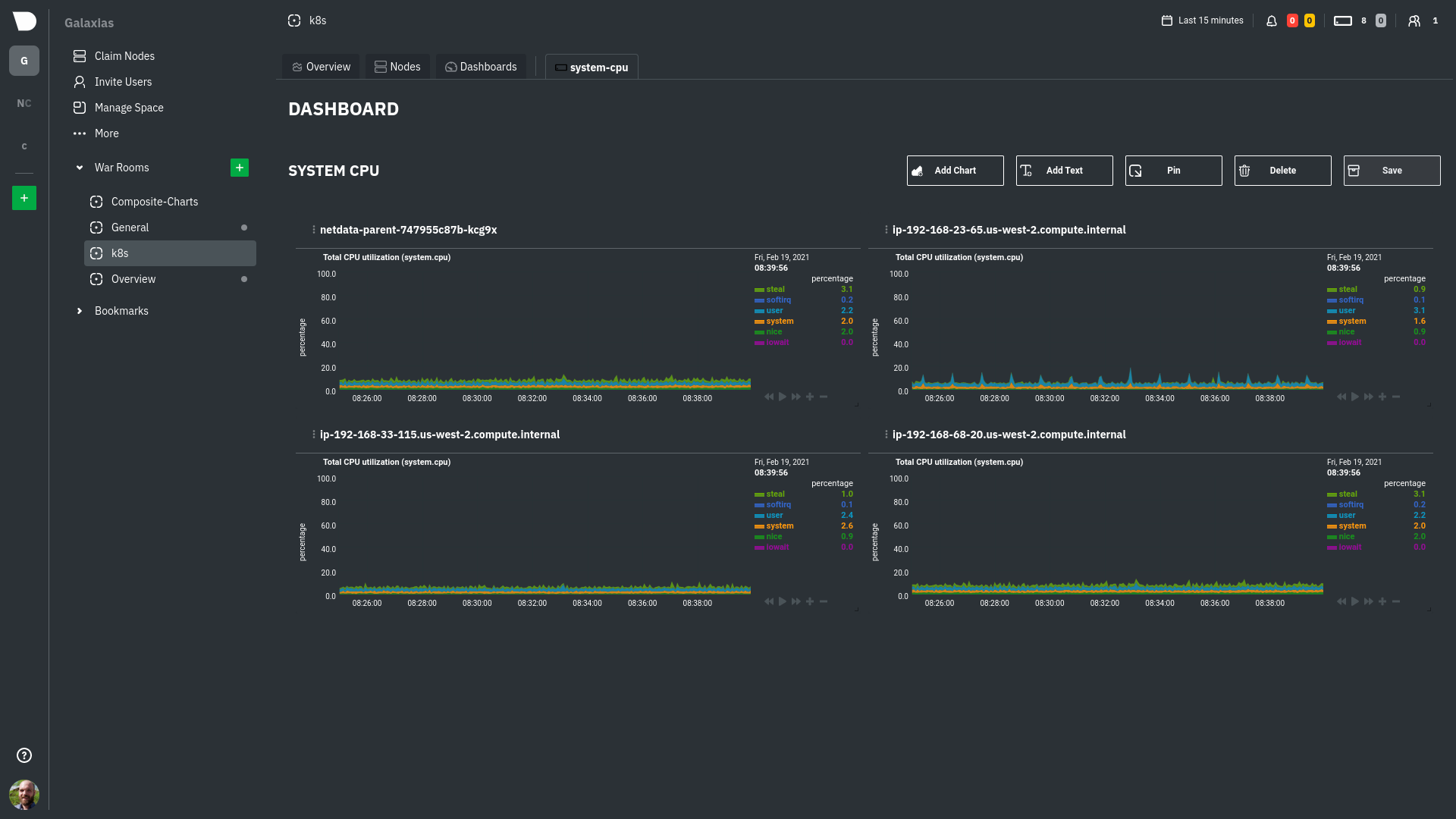Click the Claim Nodes button
Viewport: 1456px width, 819px height.
(124, 56)
